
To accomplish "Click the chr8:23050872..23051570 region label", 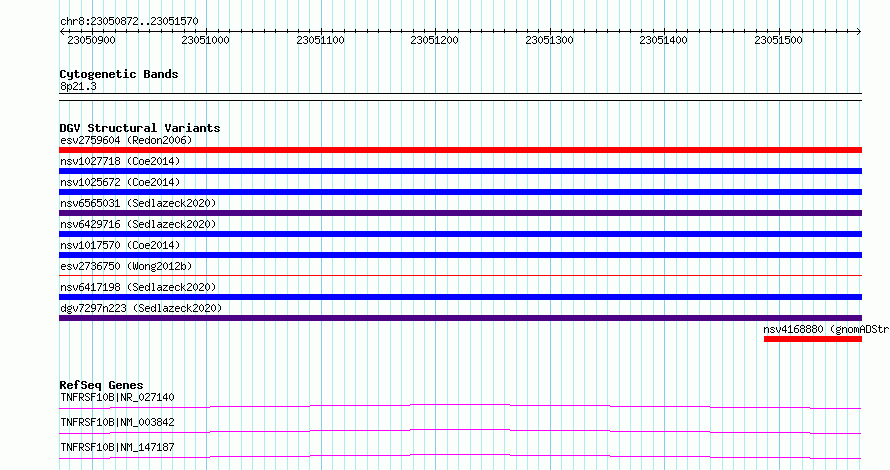I will point(129,21).
